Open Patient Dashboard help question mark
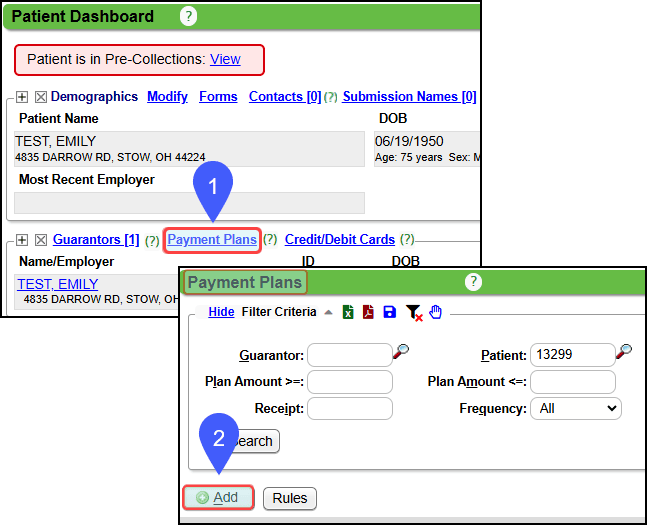Viewport: 647px width, 525px height. 189,16
